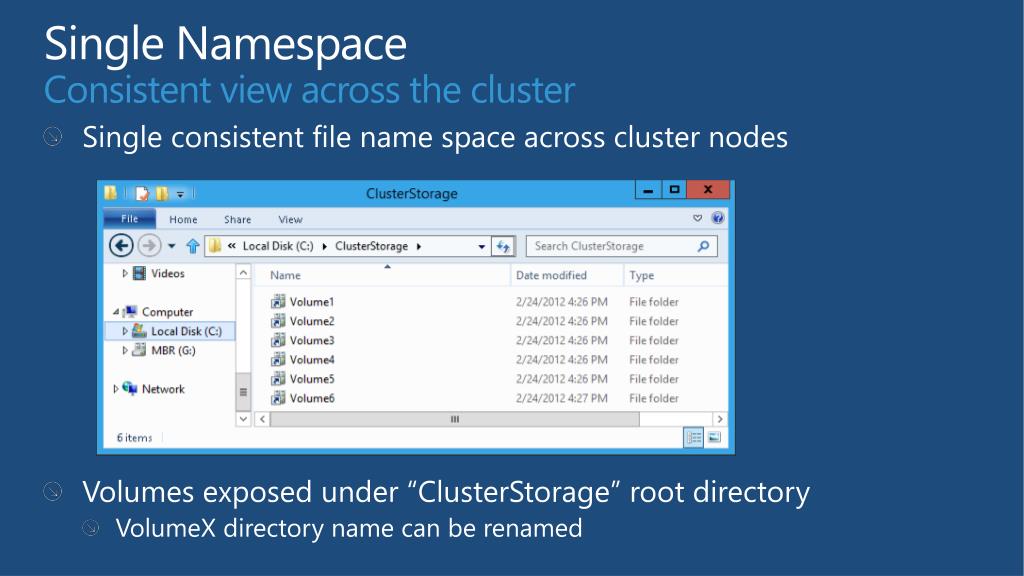Switch to Details view layout
Image resolution: width=1024 pixels, height=576 pixels.
pyautogui.click(x=693, y=437)
